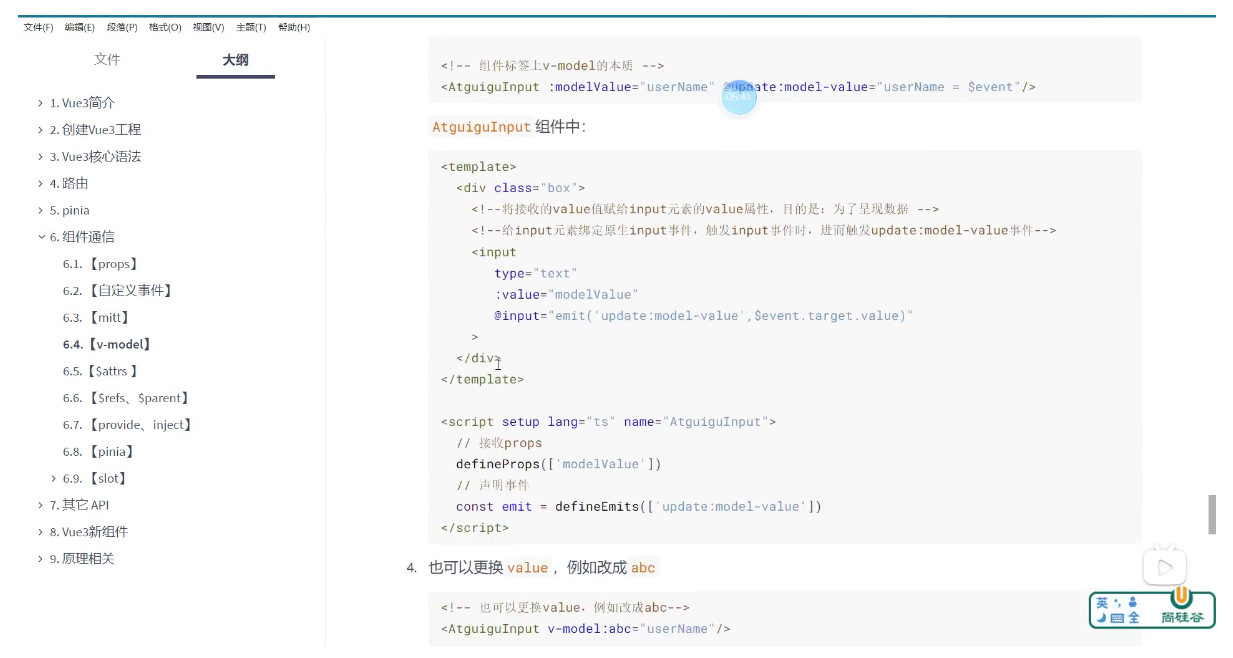Click comment 组件标签上v-model的本质
Image resolution: width=1233 pixels, height=658 pixels.
click(x=553, y=66)
